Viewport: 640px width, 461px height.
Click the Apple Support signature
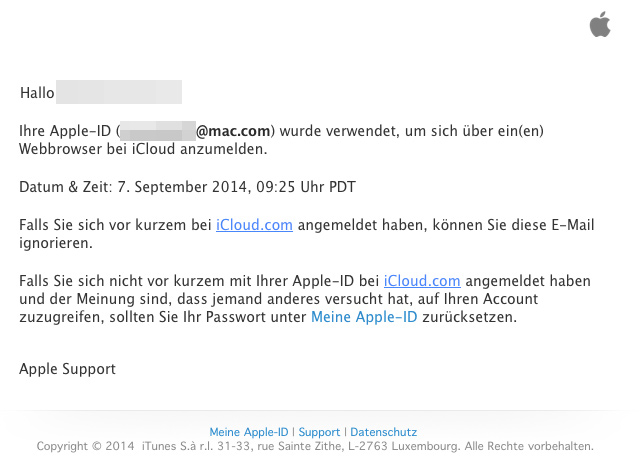pos(67,369)
